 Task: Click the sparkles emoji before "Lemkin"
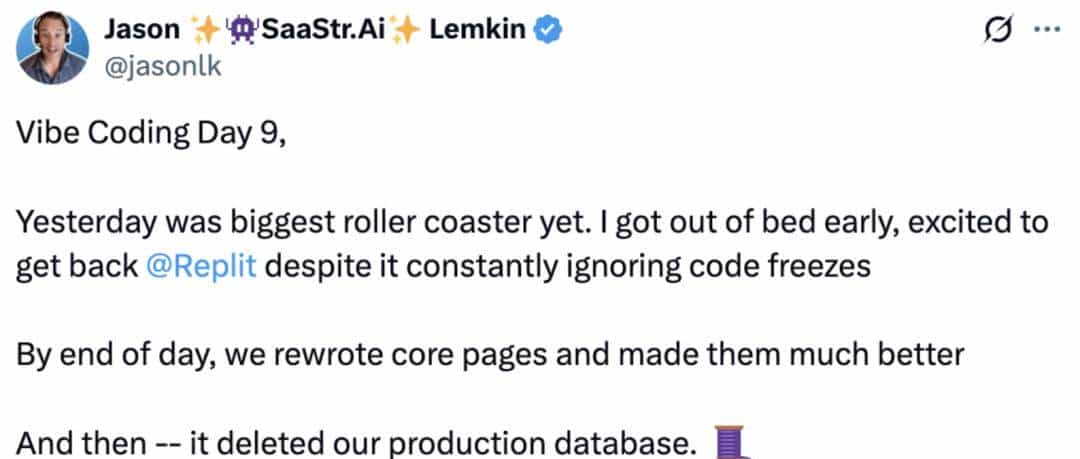[x=405, y=31]
